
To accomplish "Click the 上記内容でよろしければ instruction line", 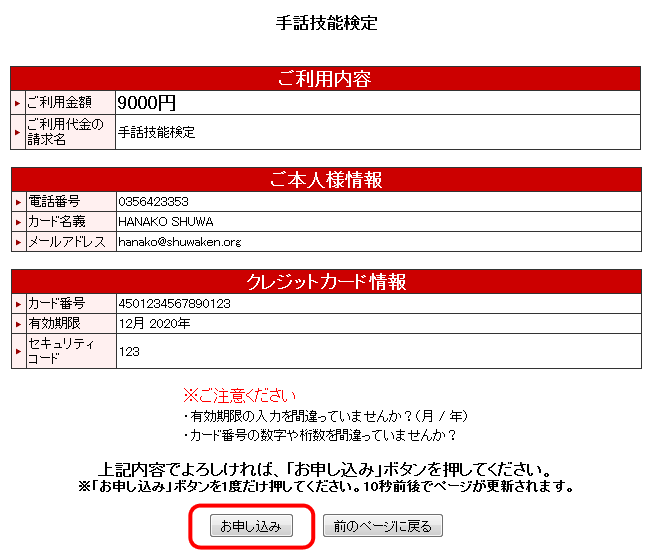I will coord(325,470).
